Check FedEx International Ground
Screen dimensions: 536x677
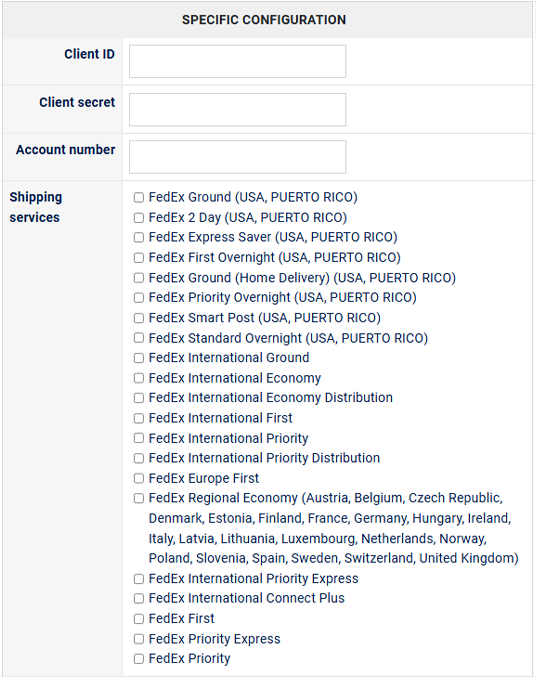(x=139, y=358)
